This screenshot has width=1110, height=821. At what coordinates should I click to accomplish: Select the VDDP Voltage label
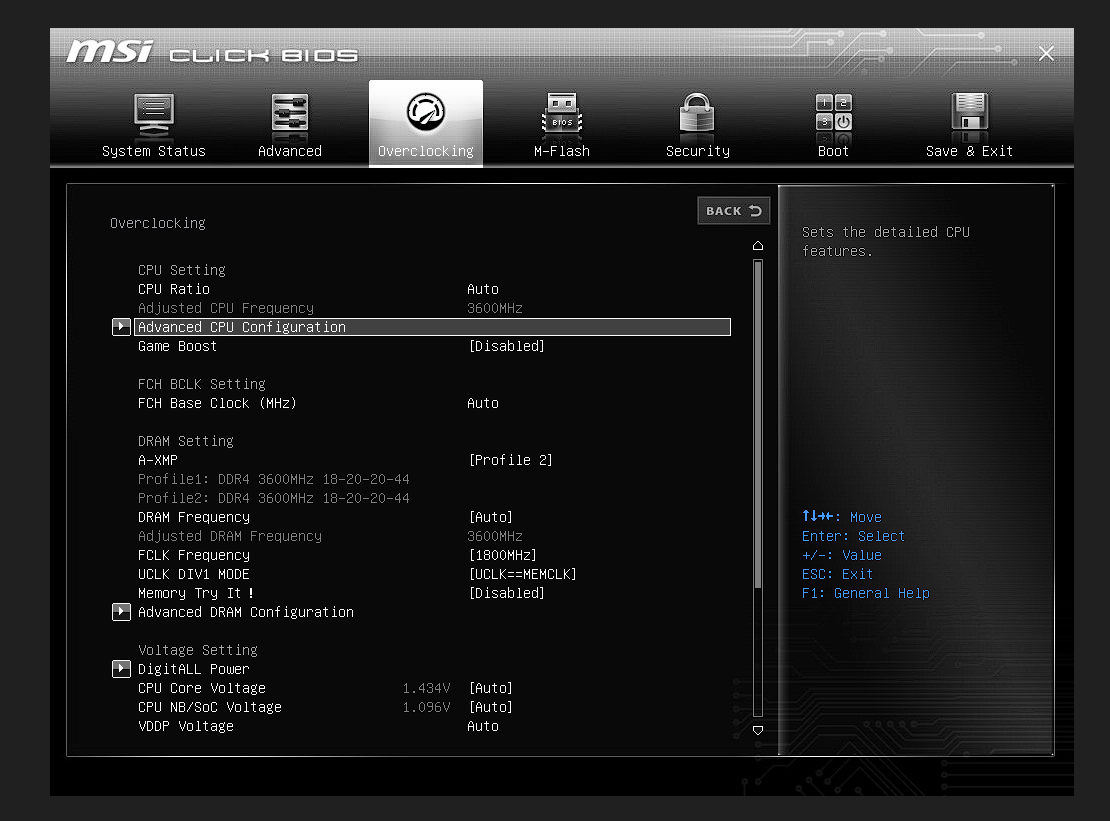185,726
